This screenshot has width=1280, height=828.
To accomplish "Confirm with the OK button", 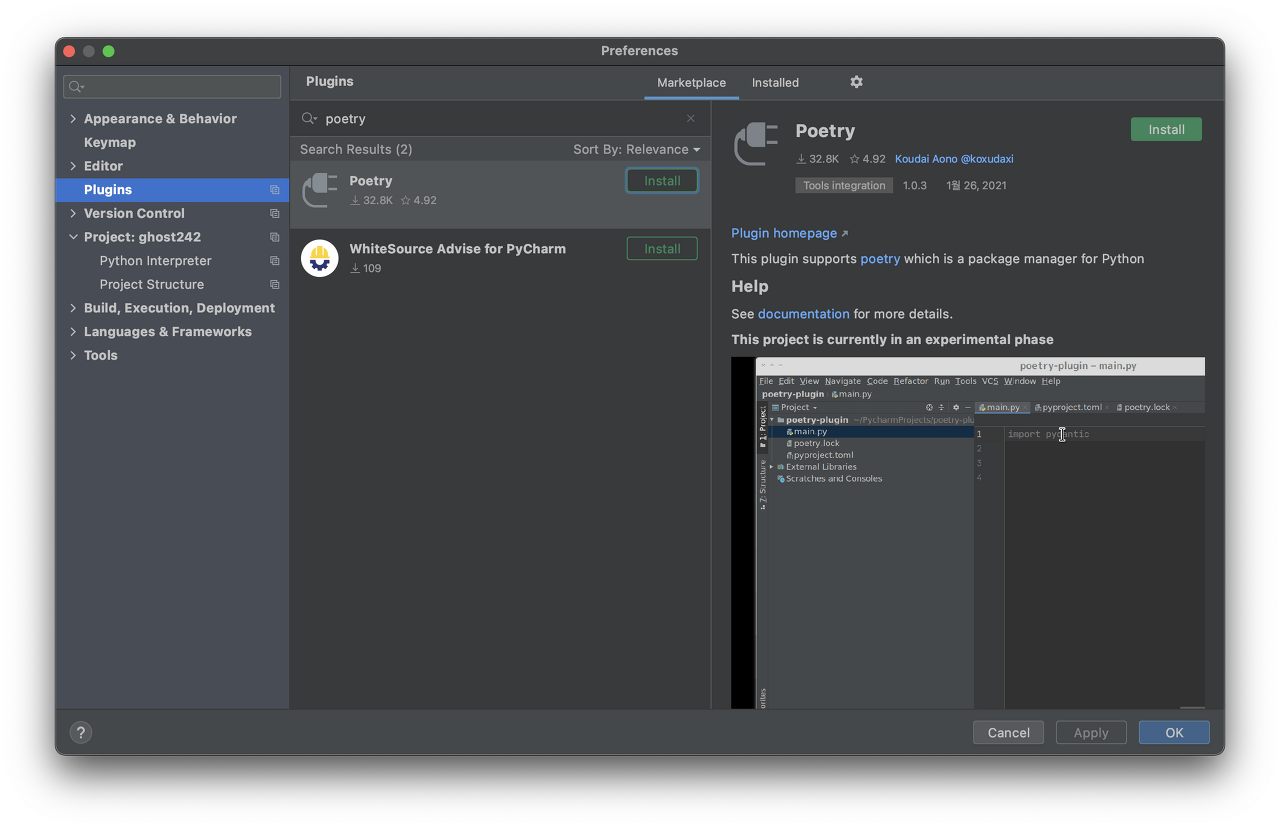I will tap(1174, 732).
